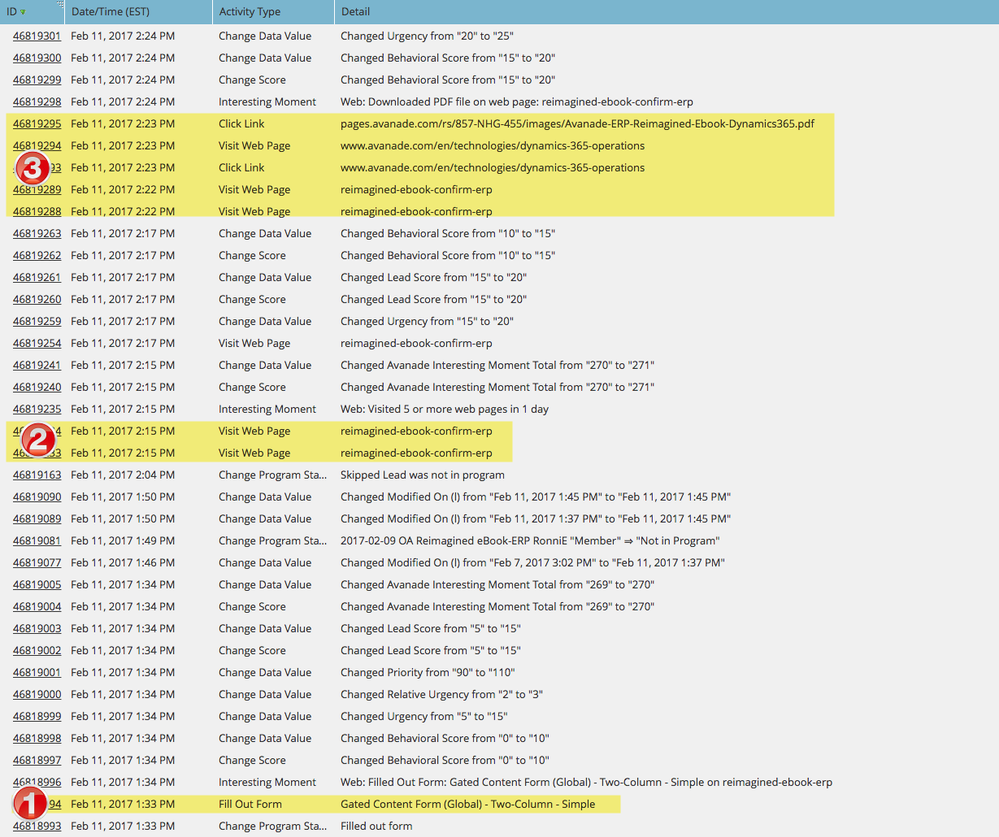Click the column menu icon in ID header
Viewport: 999px width, 837px height.
tap(60, 5)
